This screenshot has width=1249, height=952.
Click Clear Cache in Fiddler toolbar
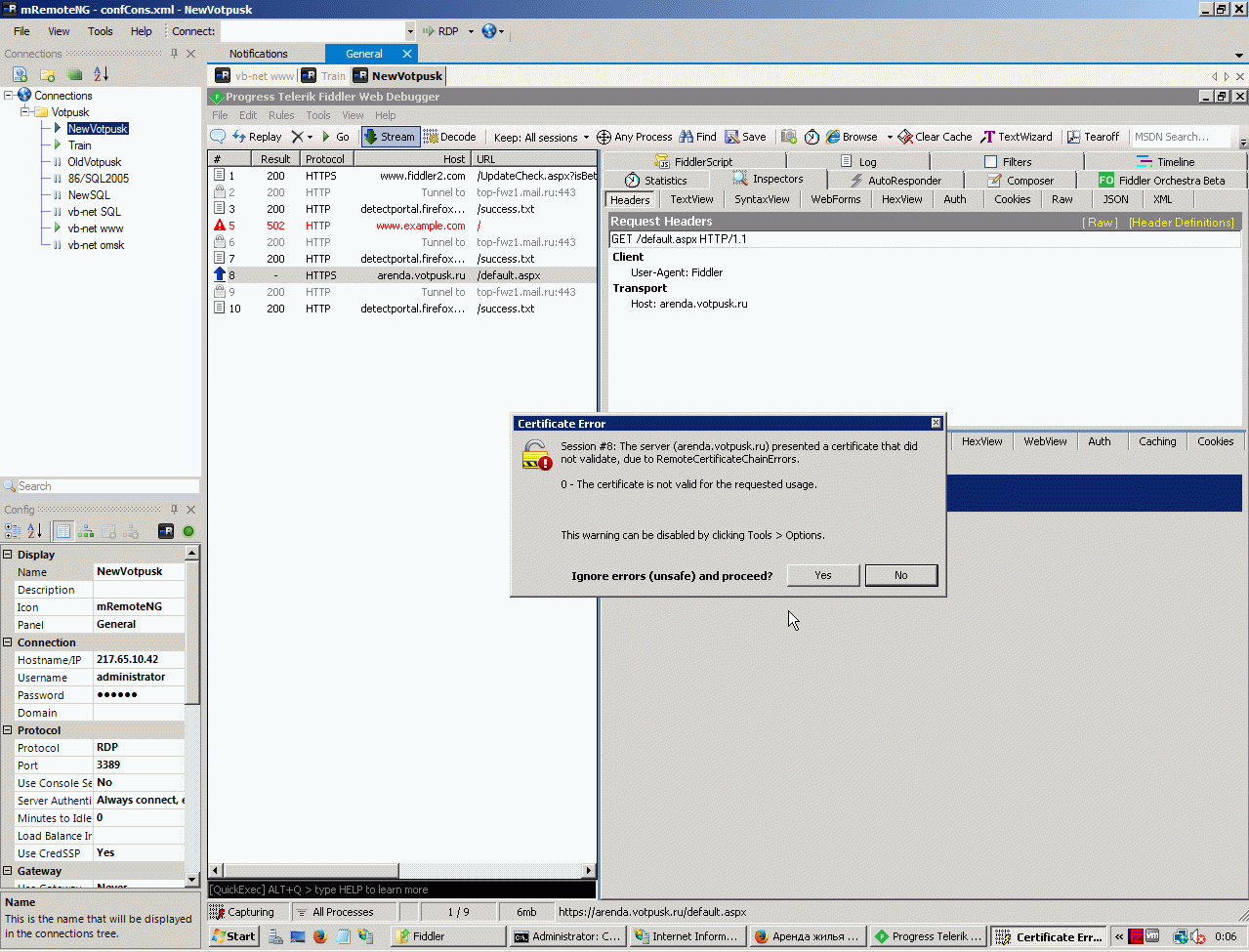click(935, 137)
